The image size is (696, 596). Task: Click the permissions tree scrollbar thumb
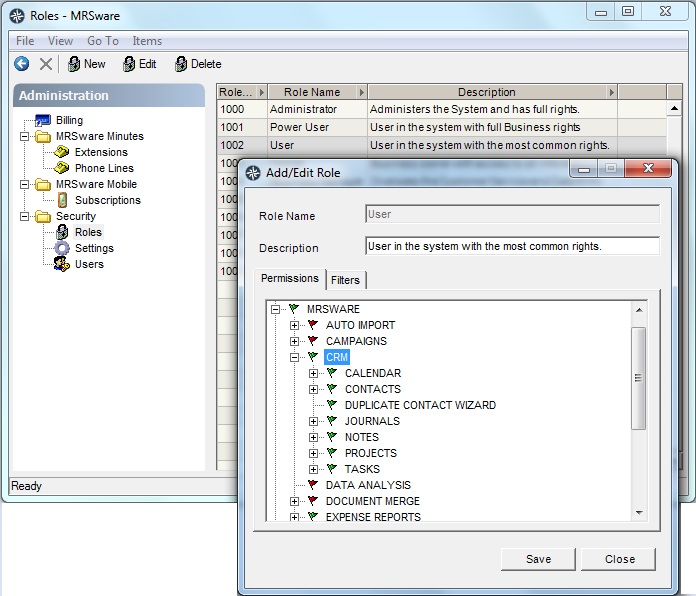639,378
